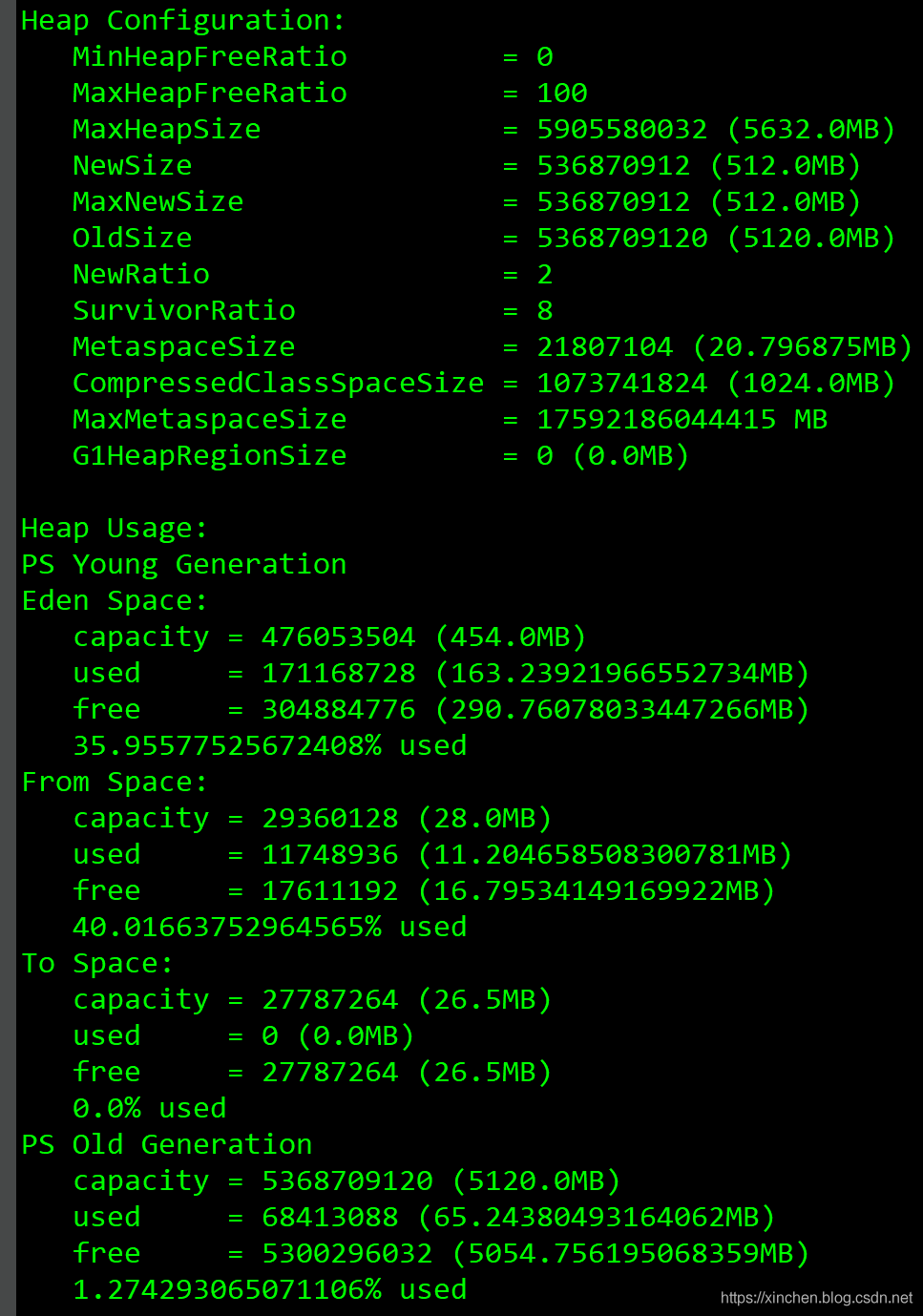The height and width of the screenshot is (1316, 923).
Task: Click the From Space heading
Action: [114, 782]
